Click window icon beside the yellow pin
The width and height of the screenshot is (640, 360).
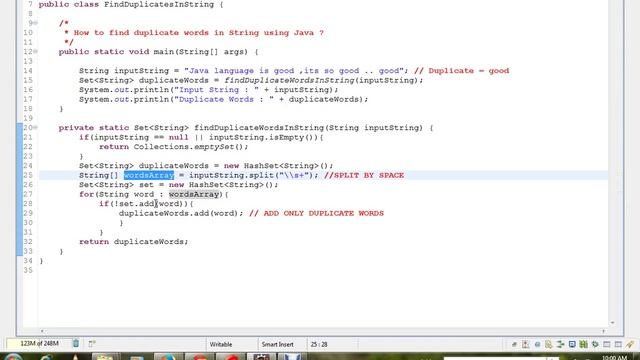coord(618,344)
